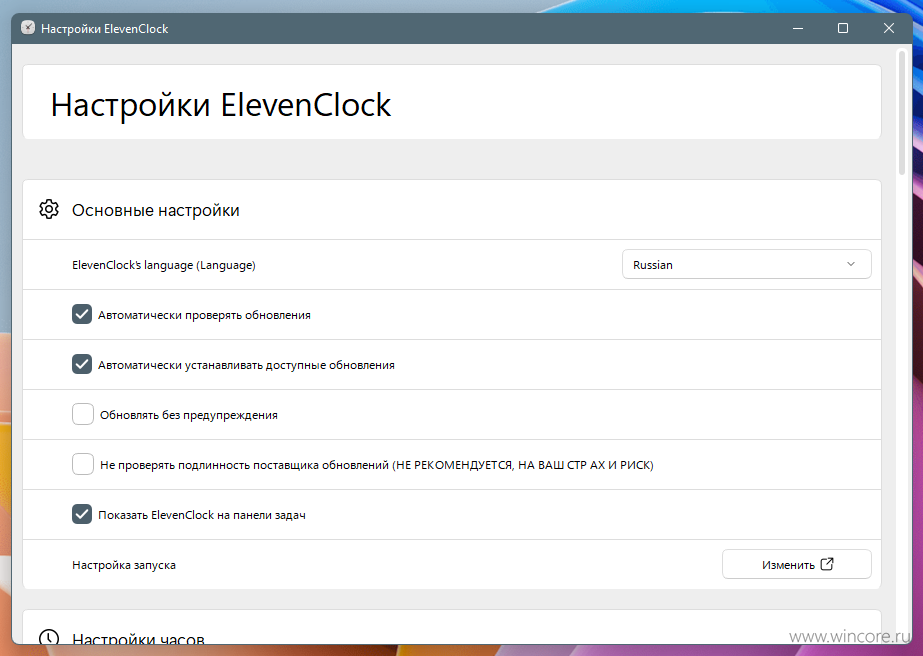Enable Обновлять без предупреждения checkbox

(x=82, y=414)
